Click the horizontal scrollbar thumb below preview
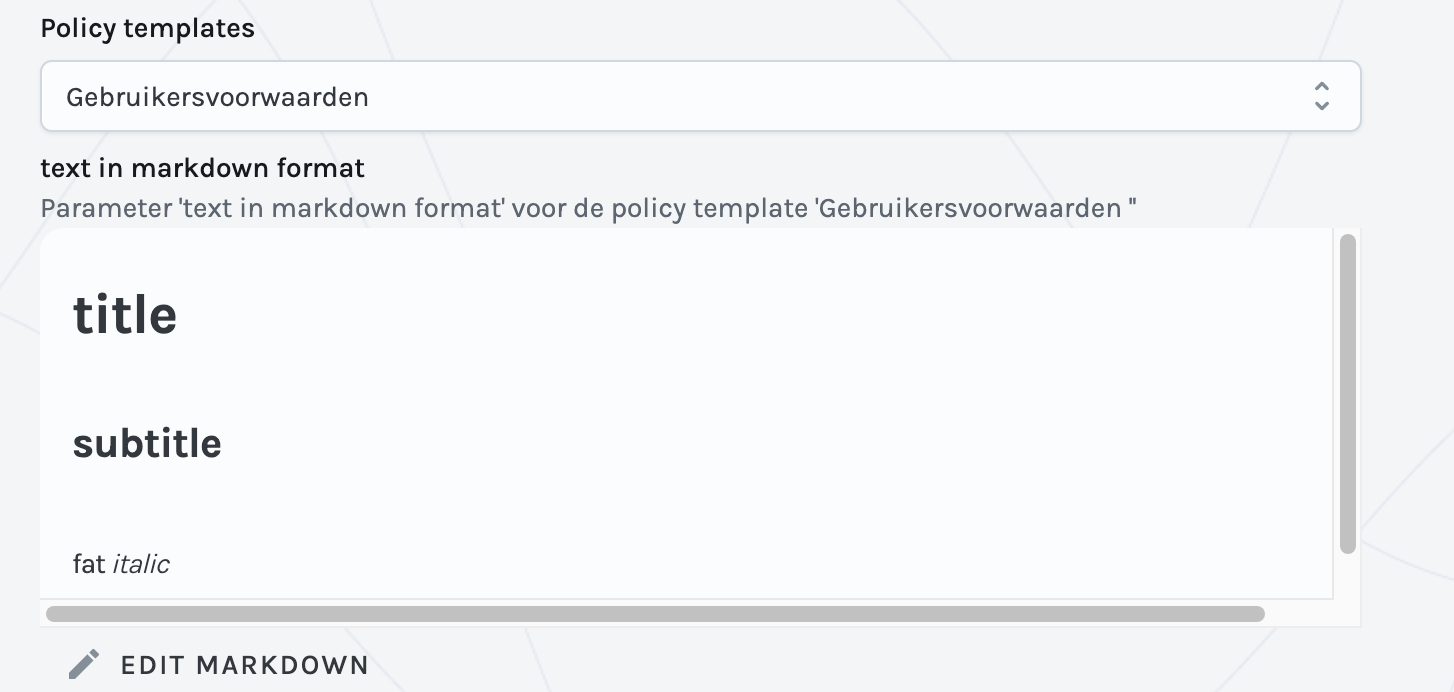This screenshot has width=1454, height=692. (x=655, y=613)
